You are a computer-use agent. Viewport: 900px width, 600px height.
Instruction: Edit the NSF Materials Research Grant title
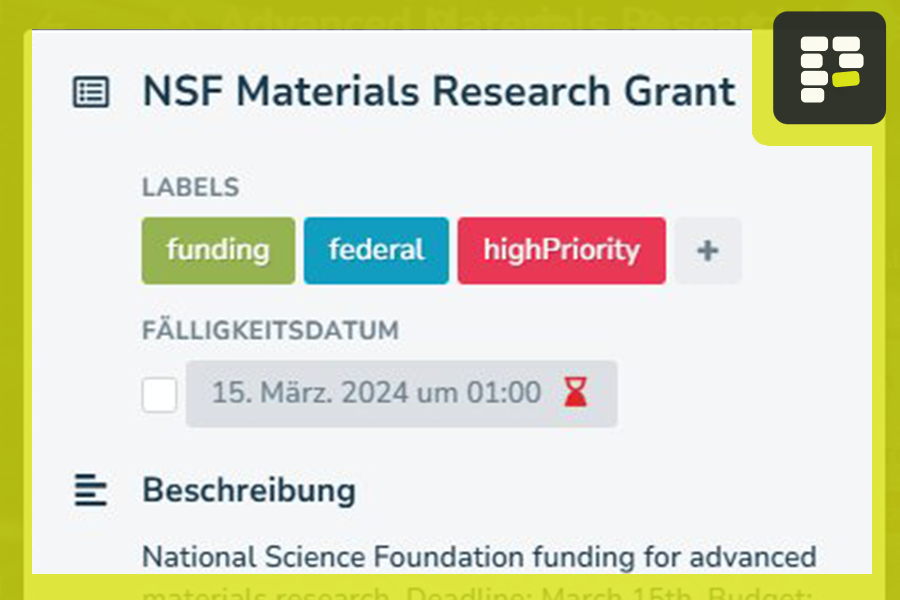438,92
